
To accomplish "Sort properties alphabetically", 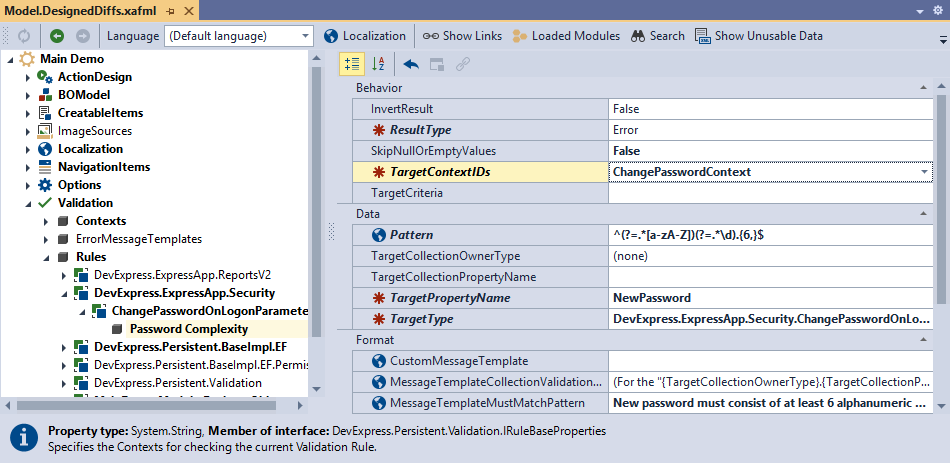I will point(378,64).
